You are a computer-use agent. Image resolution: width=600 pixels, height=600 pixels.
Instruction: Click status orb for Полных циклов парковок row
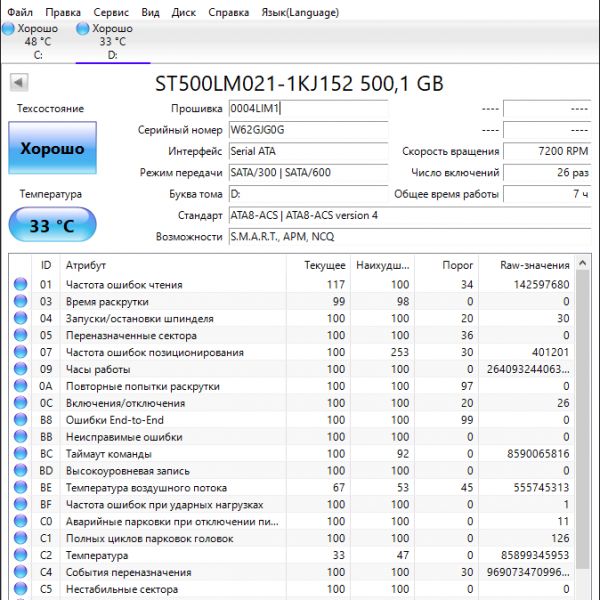[20, 538]
